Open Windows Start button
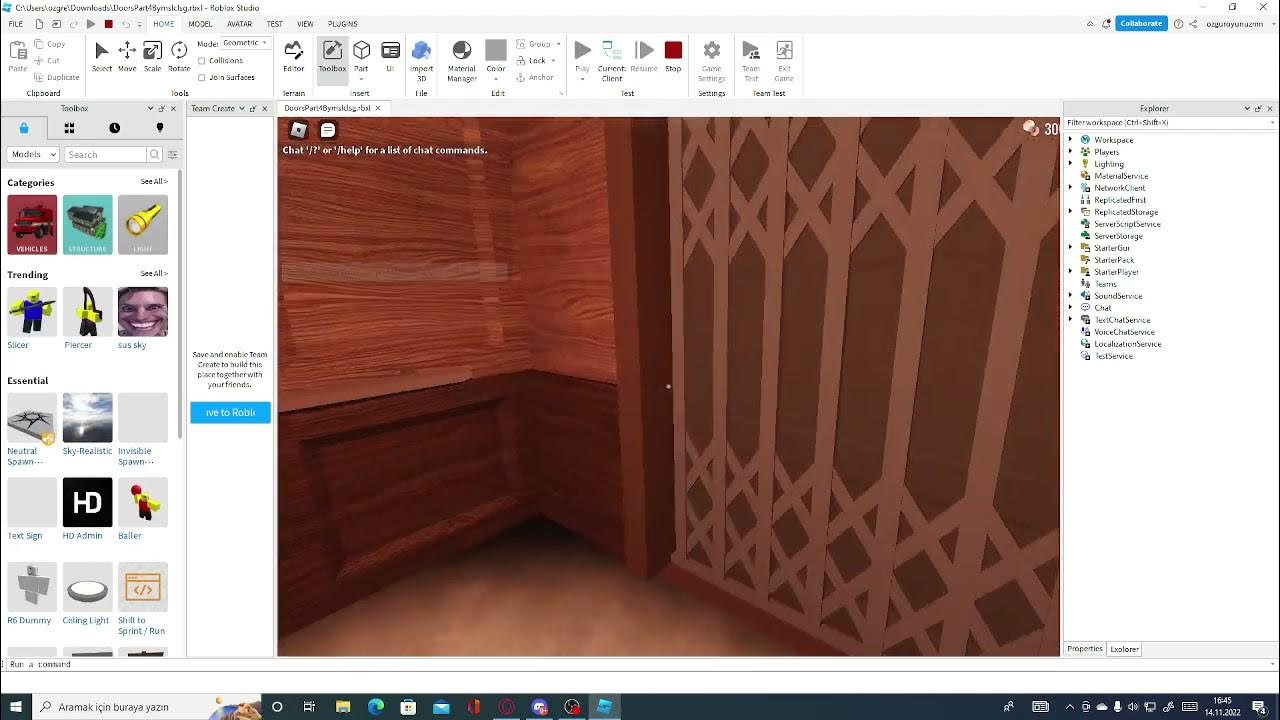 point(16,706)
